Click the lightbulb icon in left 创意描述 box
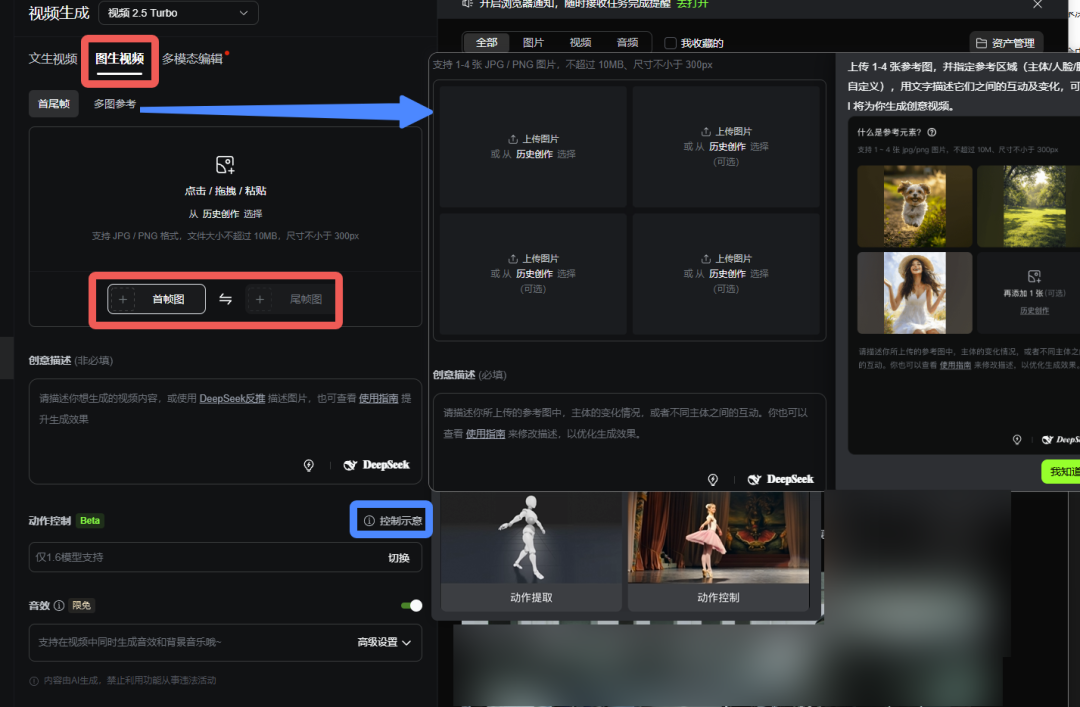This screenshot has width=1080, height=707. click(309, 465)
